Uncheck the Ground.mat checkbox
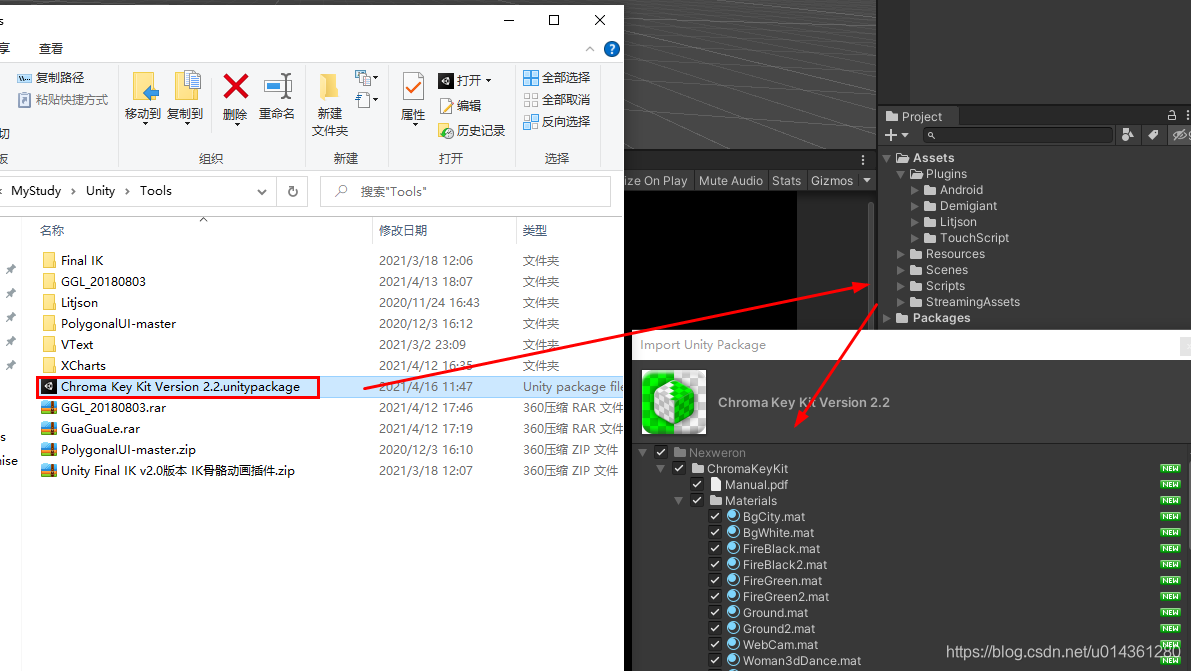This screenshot has width=1191, height=671. (715, 612)
